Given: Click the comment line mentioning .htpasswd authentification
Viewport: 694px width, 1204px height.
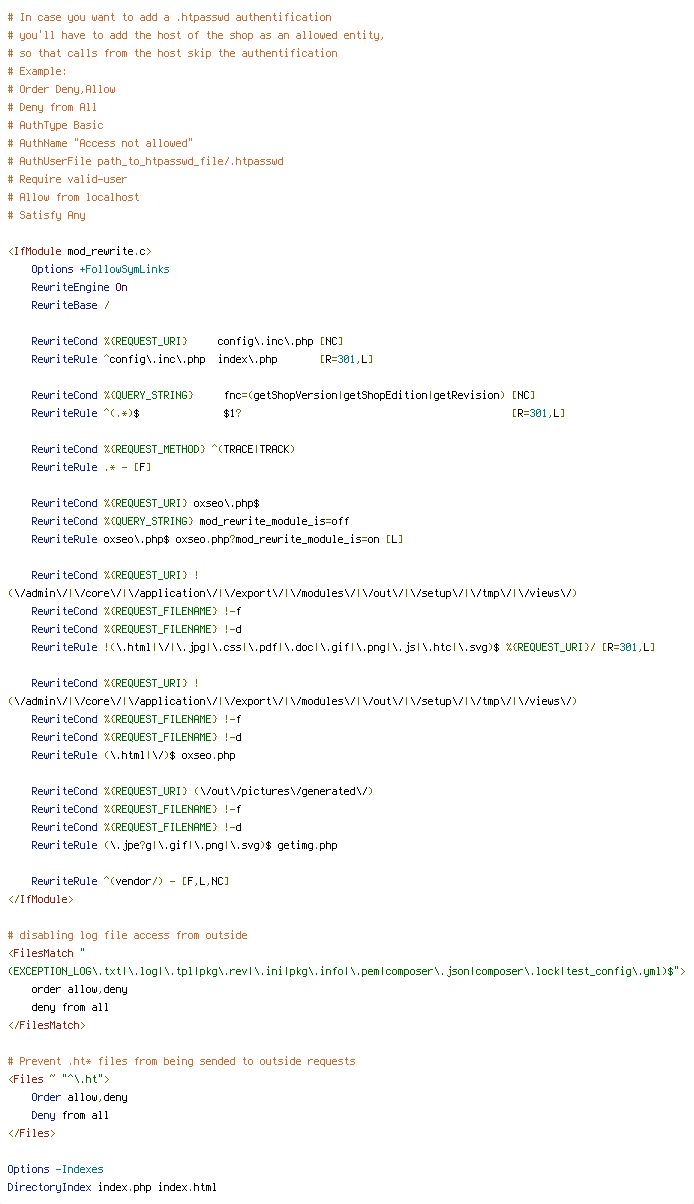Looking at the screenshot, I should click(169, 17).
